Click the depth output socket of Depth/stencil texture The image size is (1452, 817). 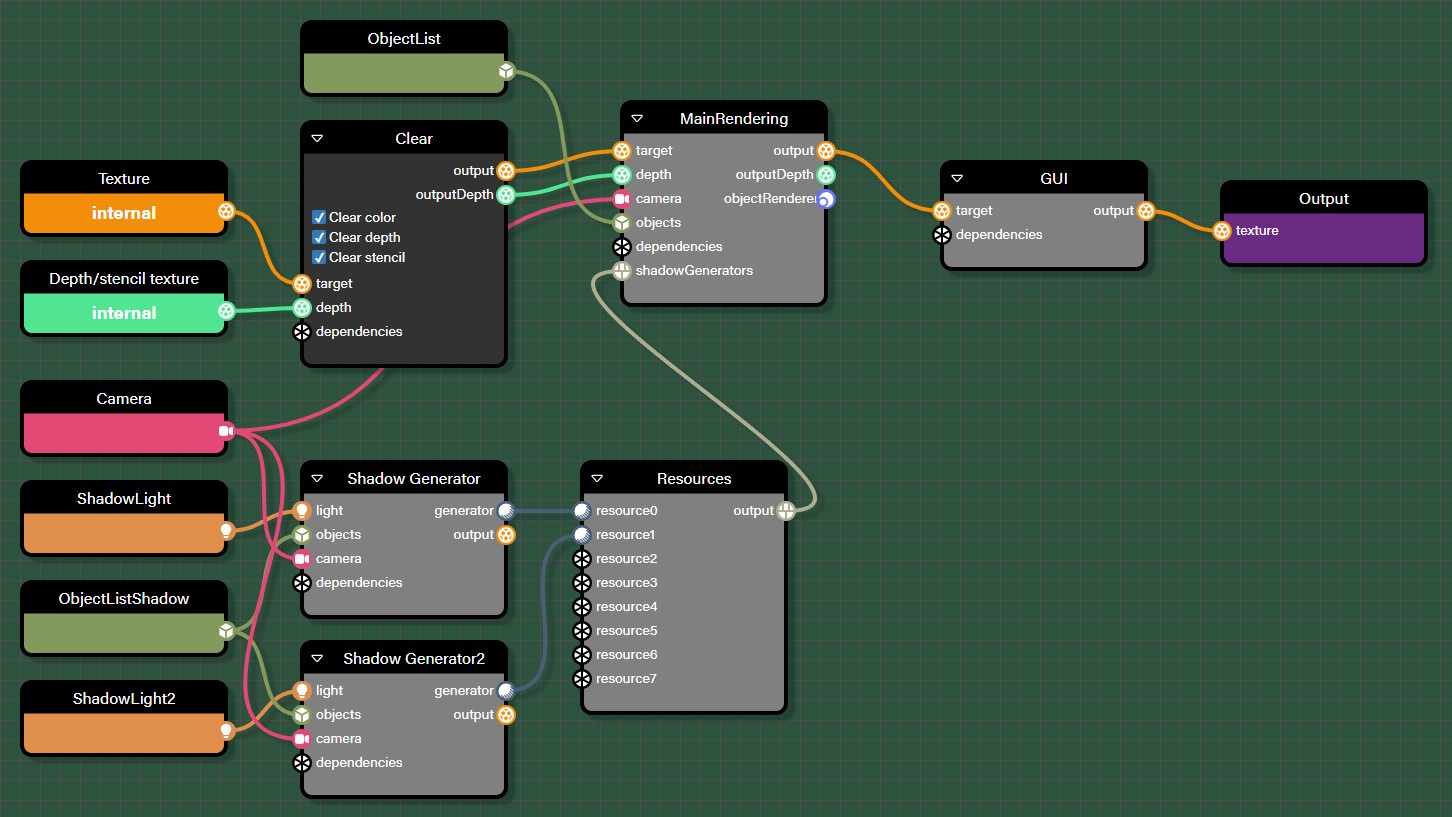(226, 311)
